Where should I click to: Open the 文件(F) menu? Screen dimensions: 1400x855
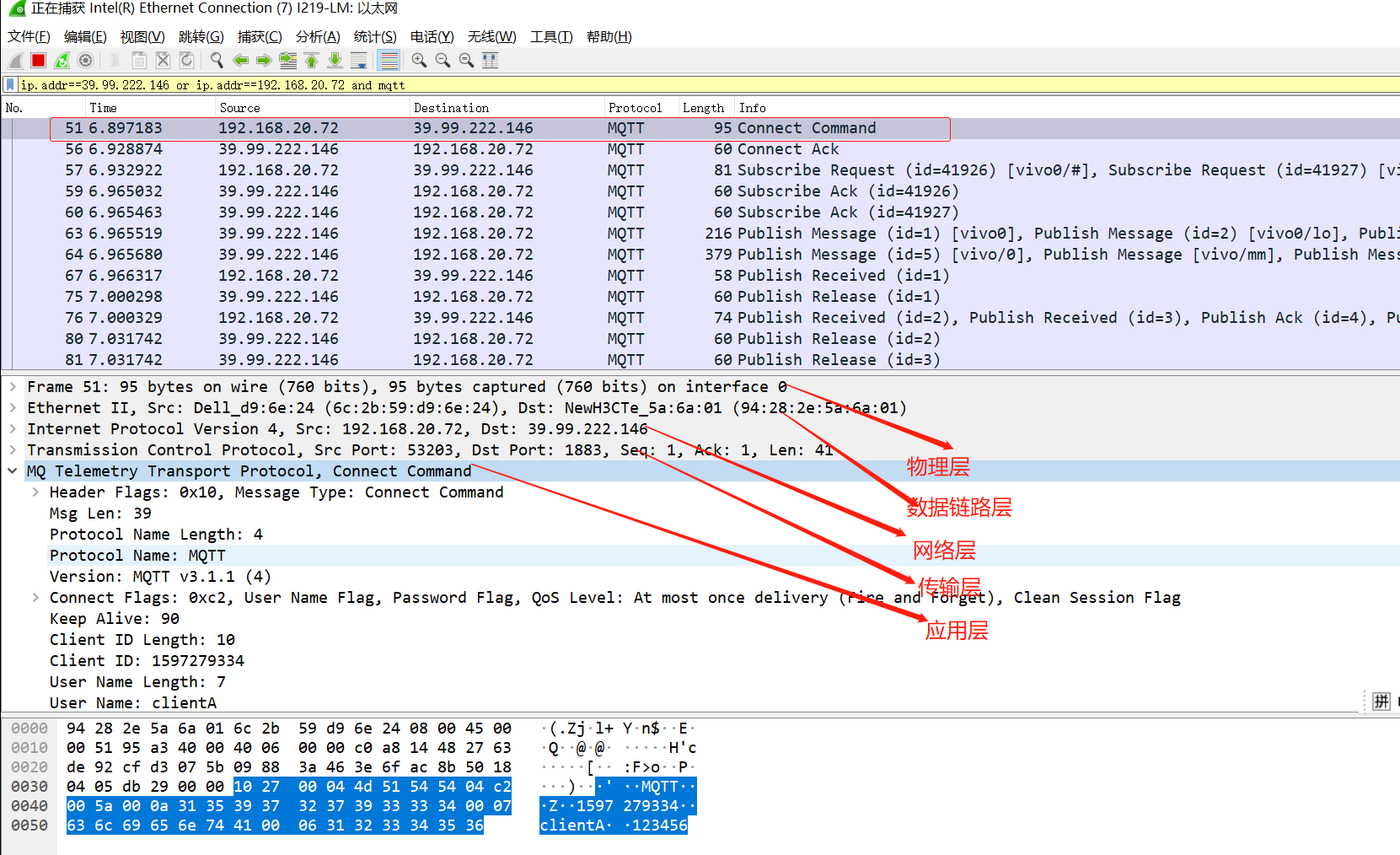29,36
